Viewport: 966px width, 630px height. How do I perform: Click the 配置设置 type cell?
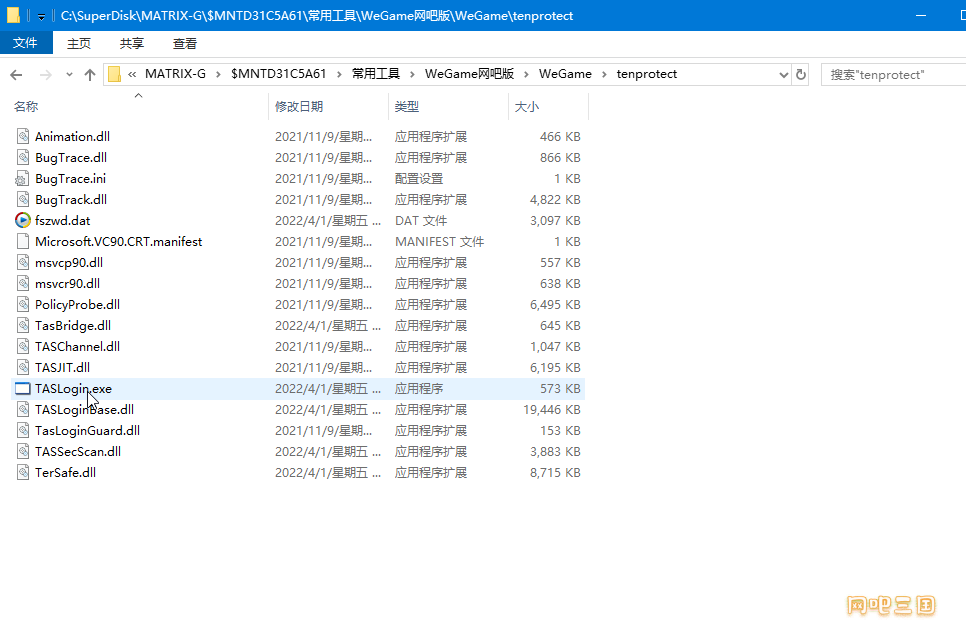(x=419, y=179)
